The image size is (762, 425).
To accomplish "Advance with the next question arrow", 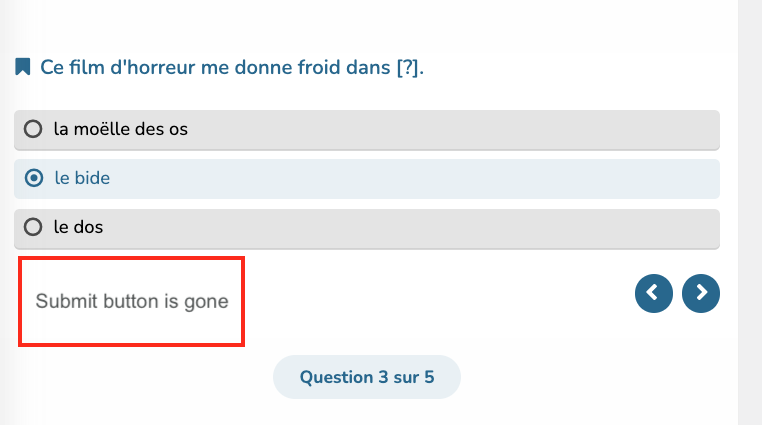I will tap(701, 293).
